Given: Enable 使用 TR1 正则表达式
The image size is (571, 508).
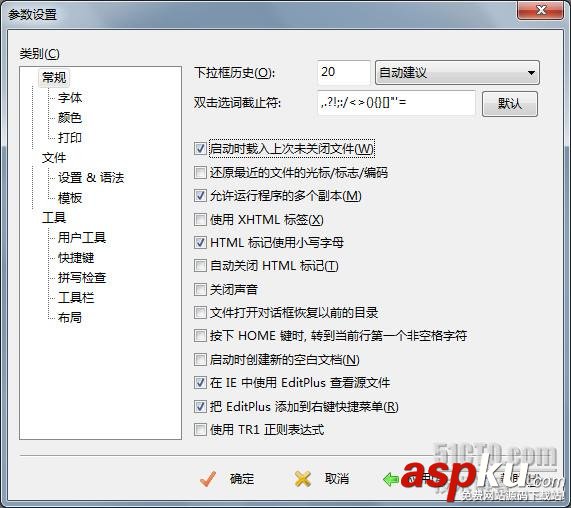Looking at the screenshot, I should point(200,430).
